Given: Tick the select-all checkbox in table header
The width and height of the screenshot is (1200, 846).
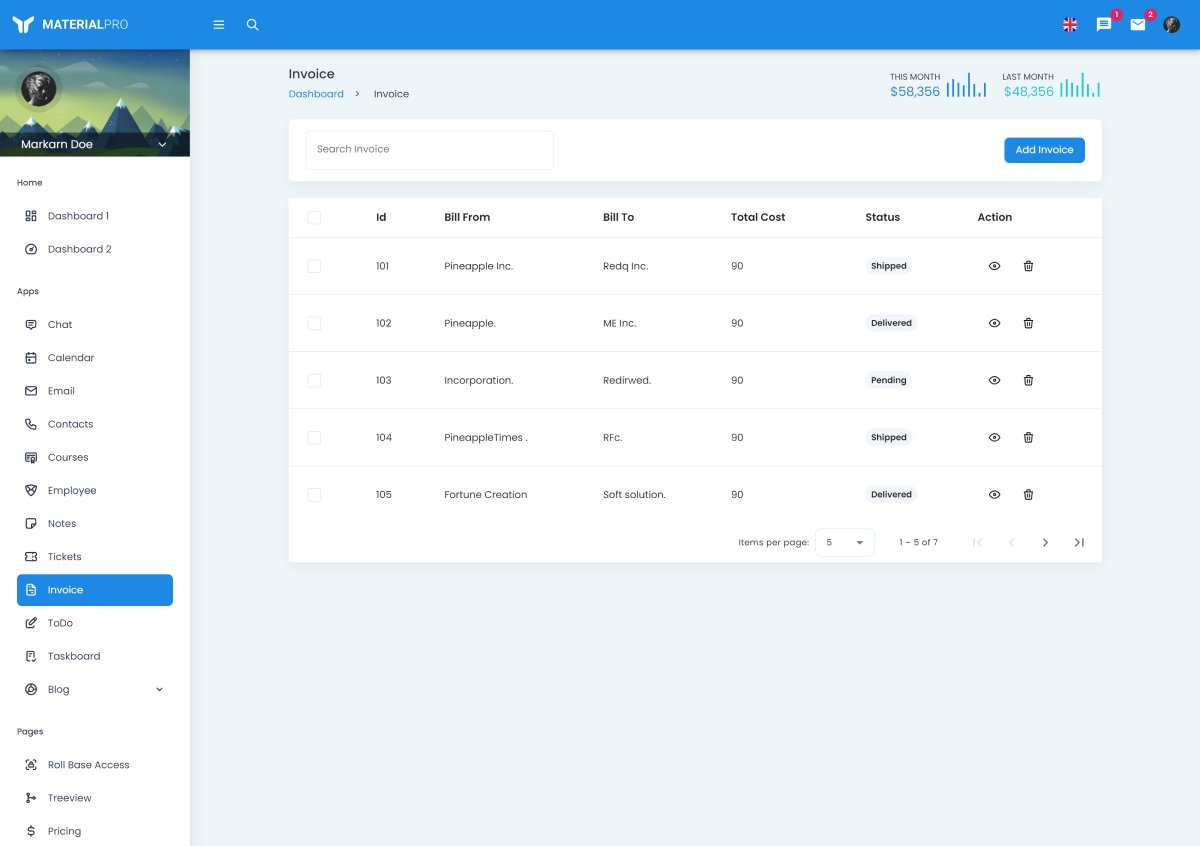Looking at the screenshot, I should 314,217.
